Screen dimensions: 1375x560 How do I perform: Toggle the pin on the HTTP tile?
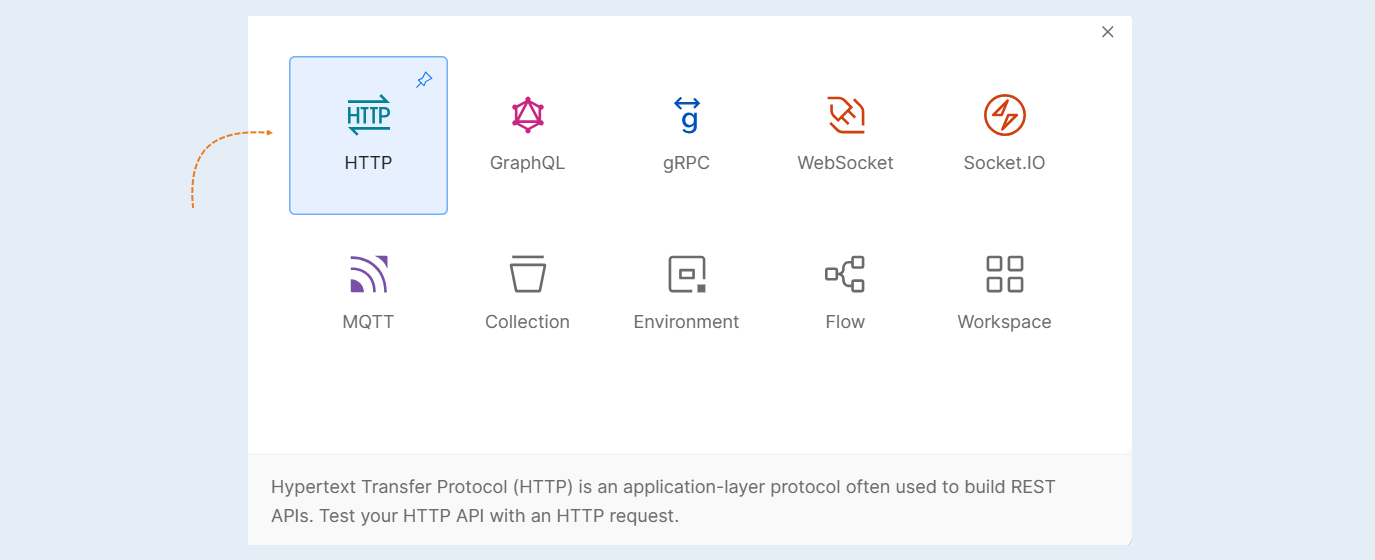pos(424,80)
